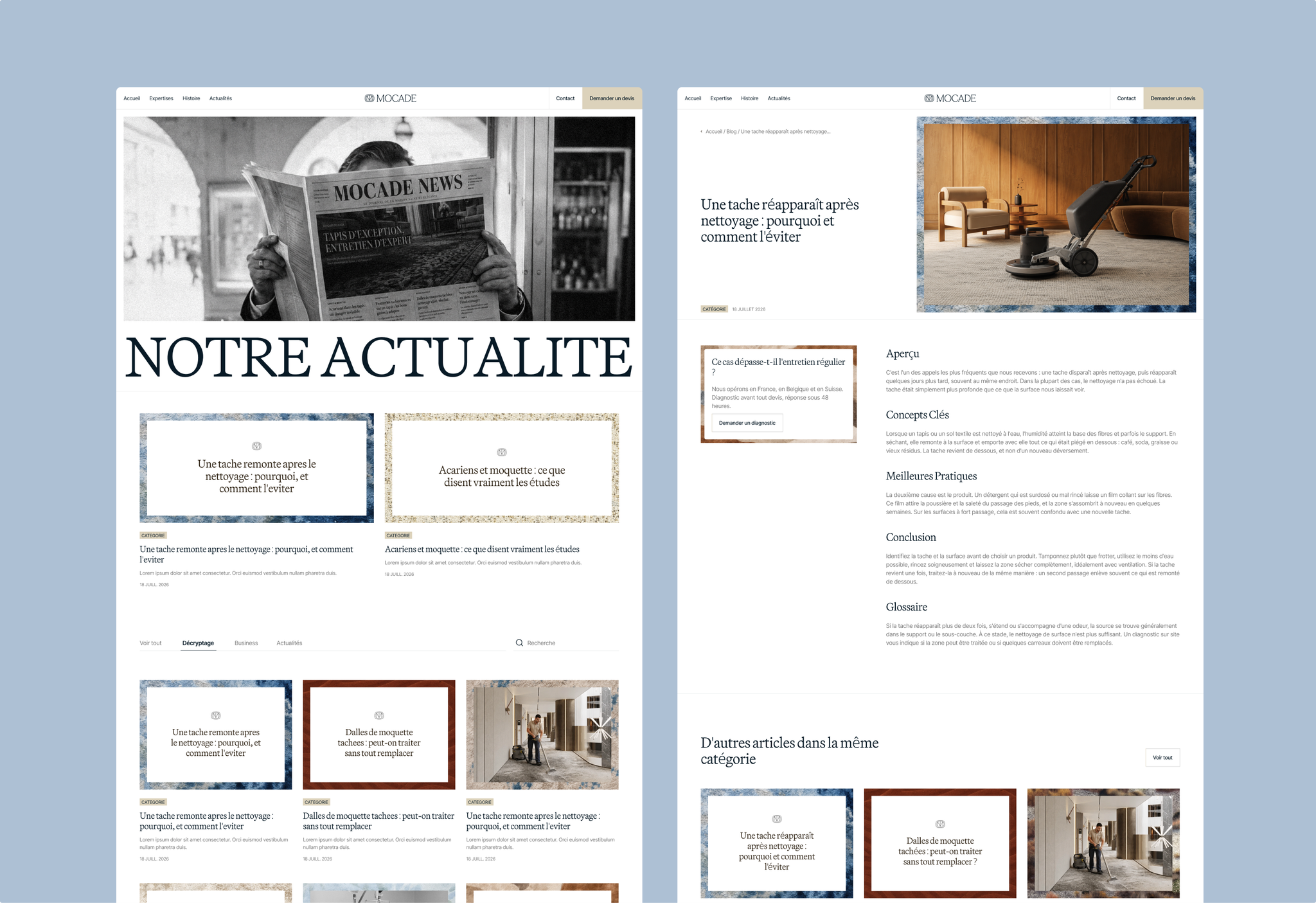Select the Business filter tab
Viewport: 1316px width, 903px height.
246,643
